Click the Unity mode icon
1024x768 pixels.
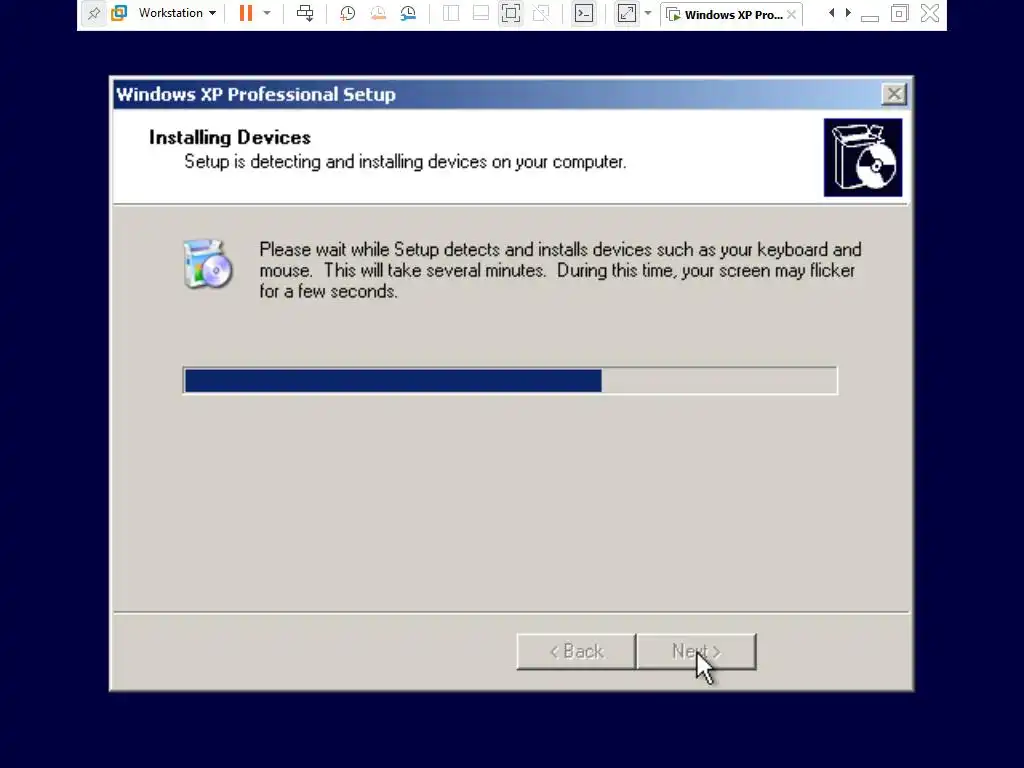pyautogui.click(x=541, y=13)
